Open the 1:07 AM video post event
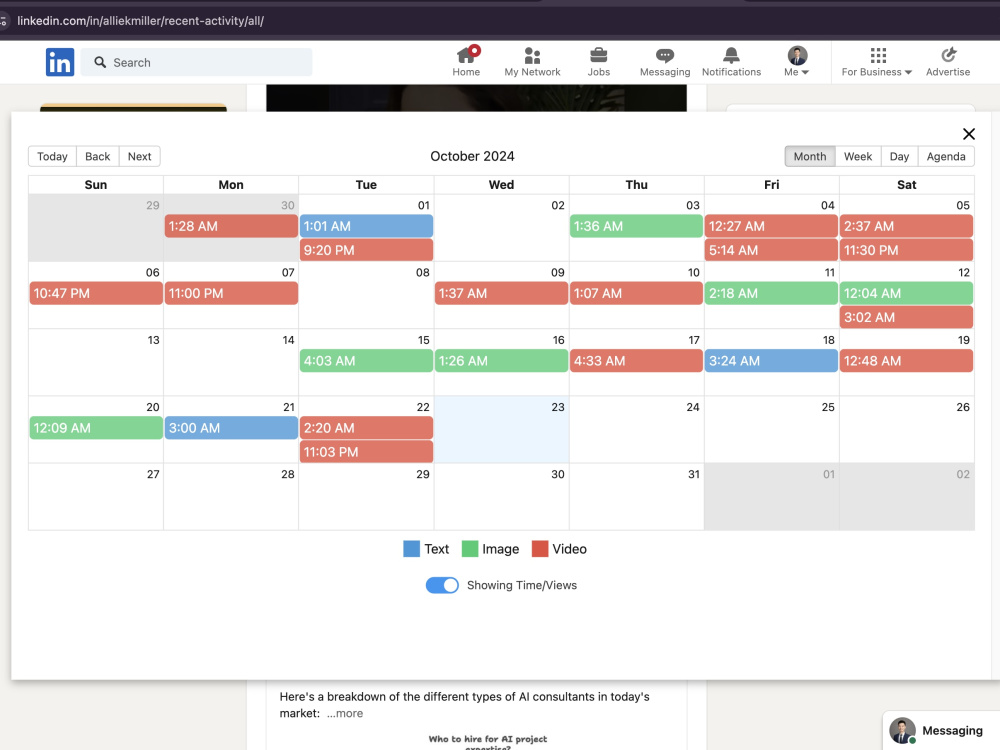The width and height of the screenshot is (1000, 750). click(636, 293)
